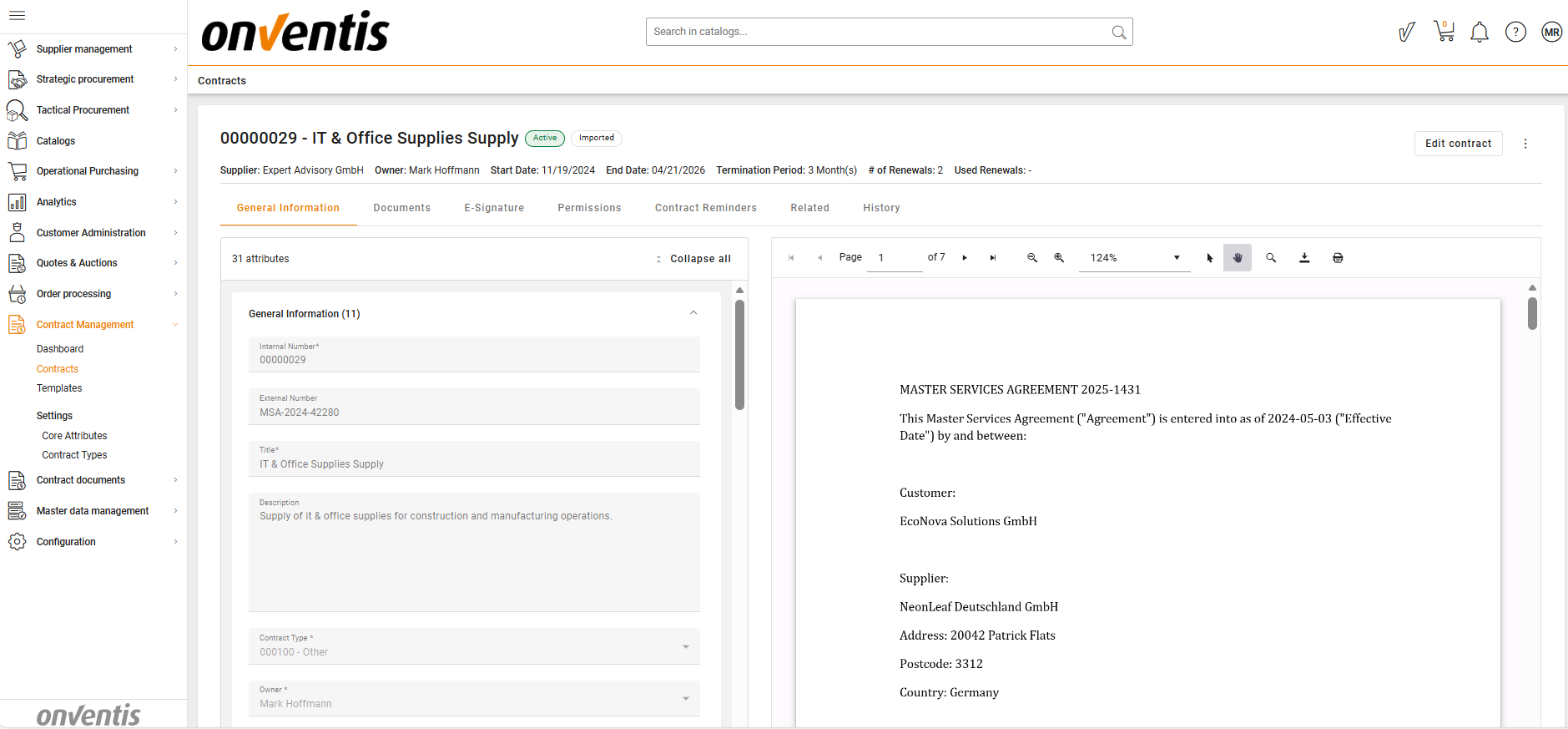Open the E-Signature tab
Viewport: 1568px width, 729px height.
point(494,208)
